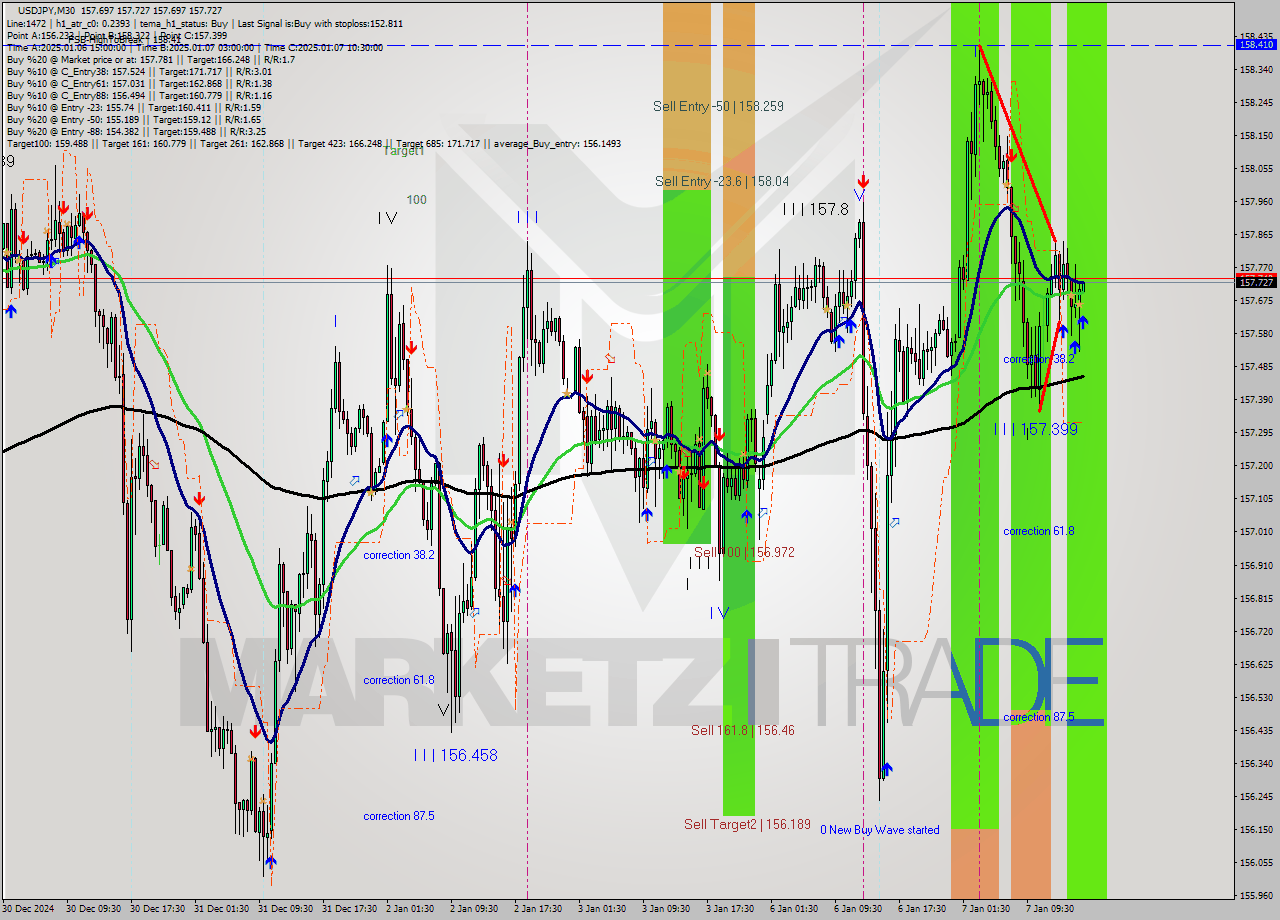The image size is (1280, 920).
Task: Select the 'Sell 161.8 | 156.46' label
Action: (743, 731)
